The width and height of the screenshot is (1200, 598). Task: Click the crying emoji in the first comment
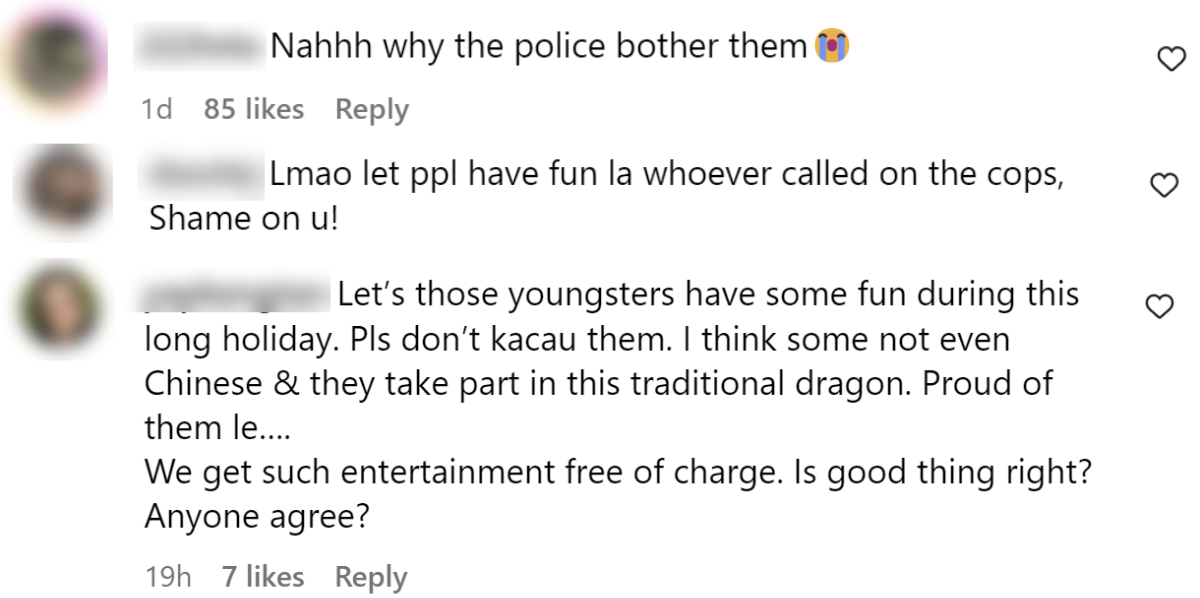click(x=832, y=47)
